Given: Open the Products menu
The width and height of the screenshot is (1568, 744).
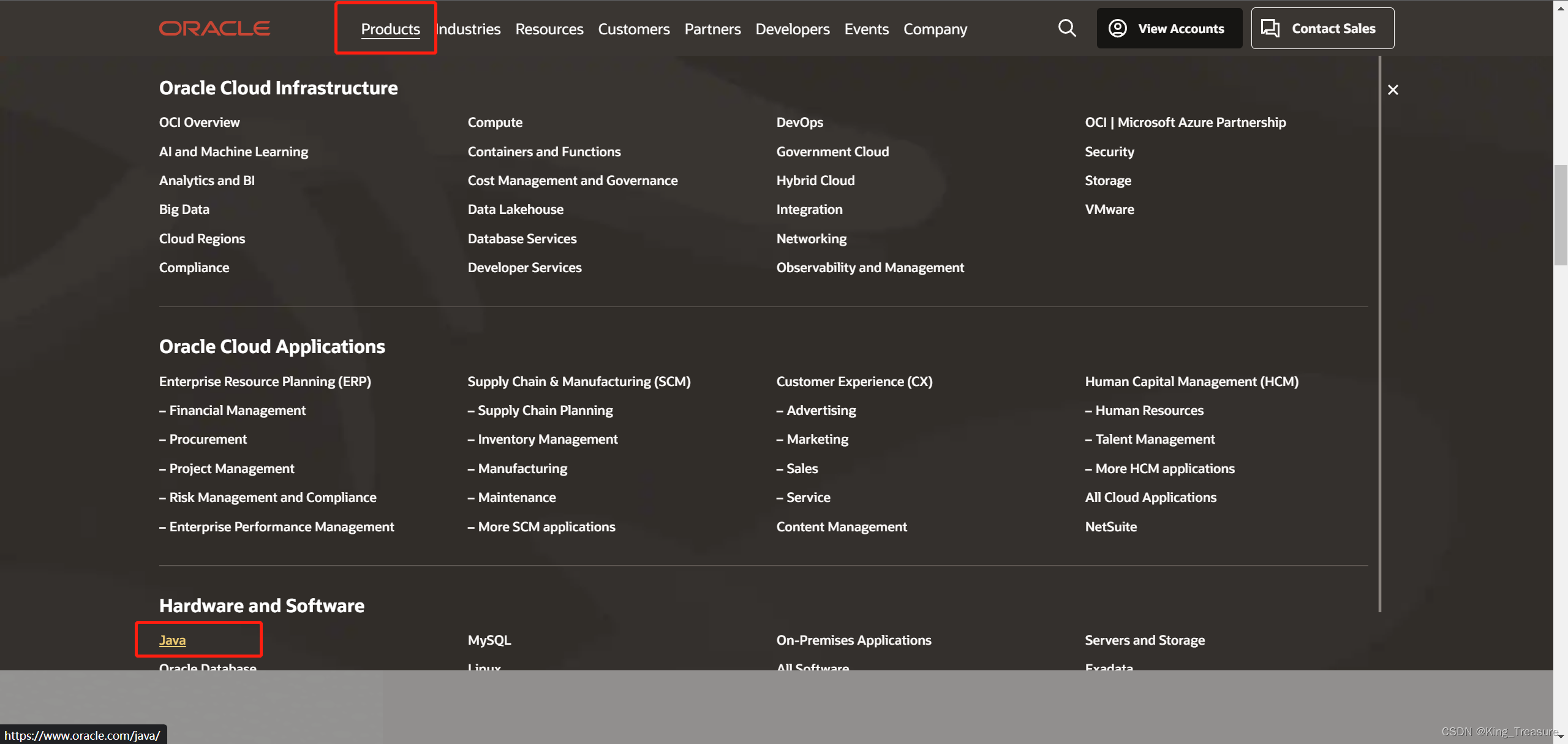Looking at the screenshot, I should [390, 29].
